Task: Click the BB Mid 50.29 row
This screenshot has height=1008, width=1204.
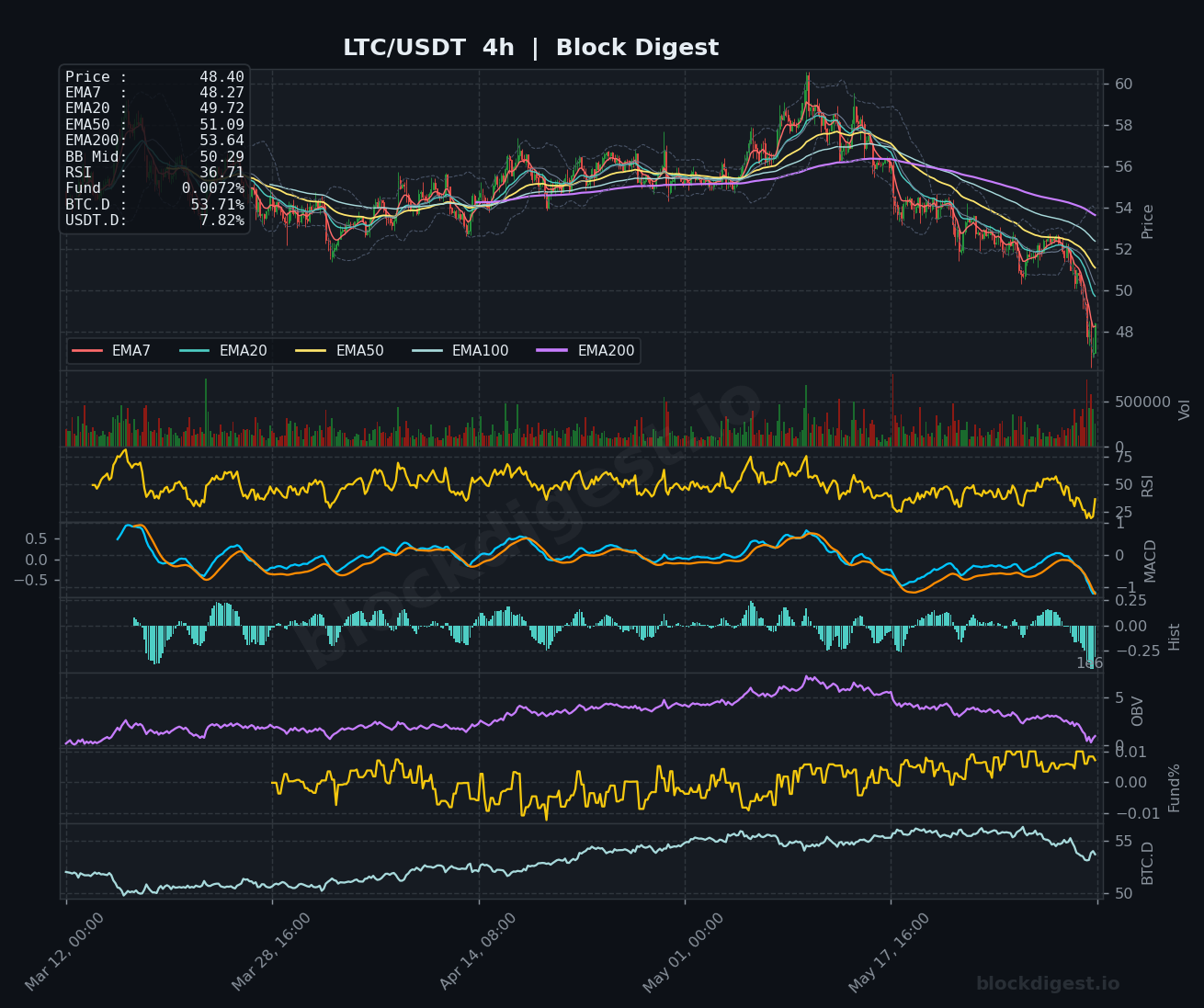Action: pyautogui.click(x=154, y=156)
